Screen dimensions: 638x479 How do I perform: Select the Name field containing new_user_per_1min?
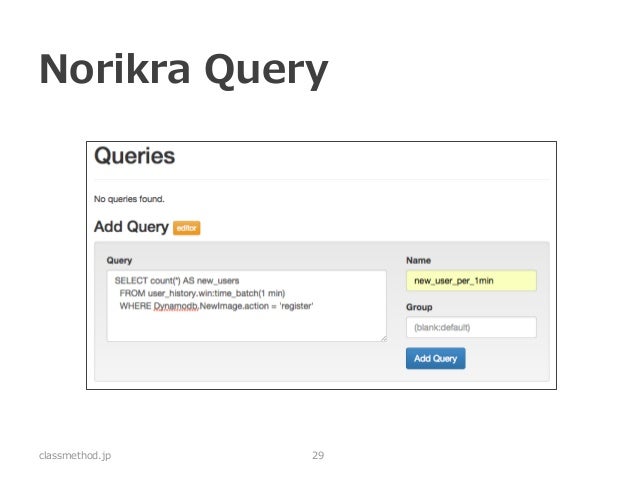tap(471, 280)
